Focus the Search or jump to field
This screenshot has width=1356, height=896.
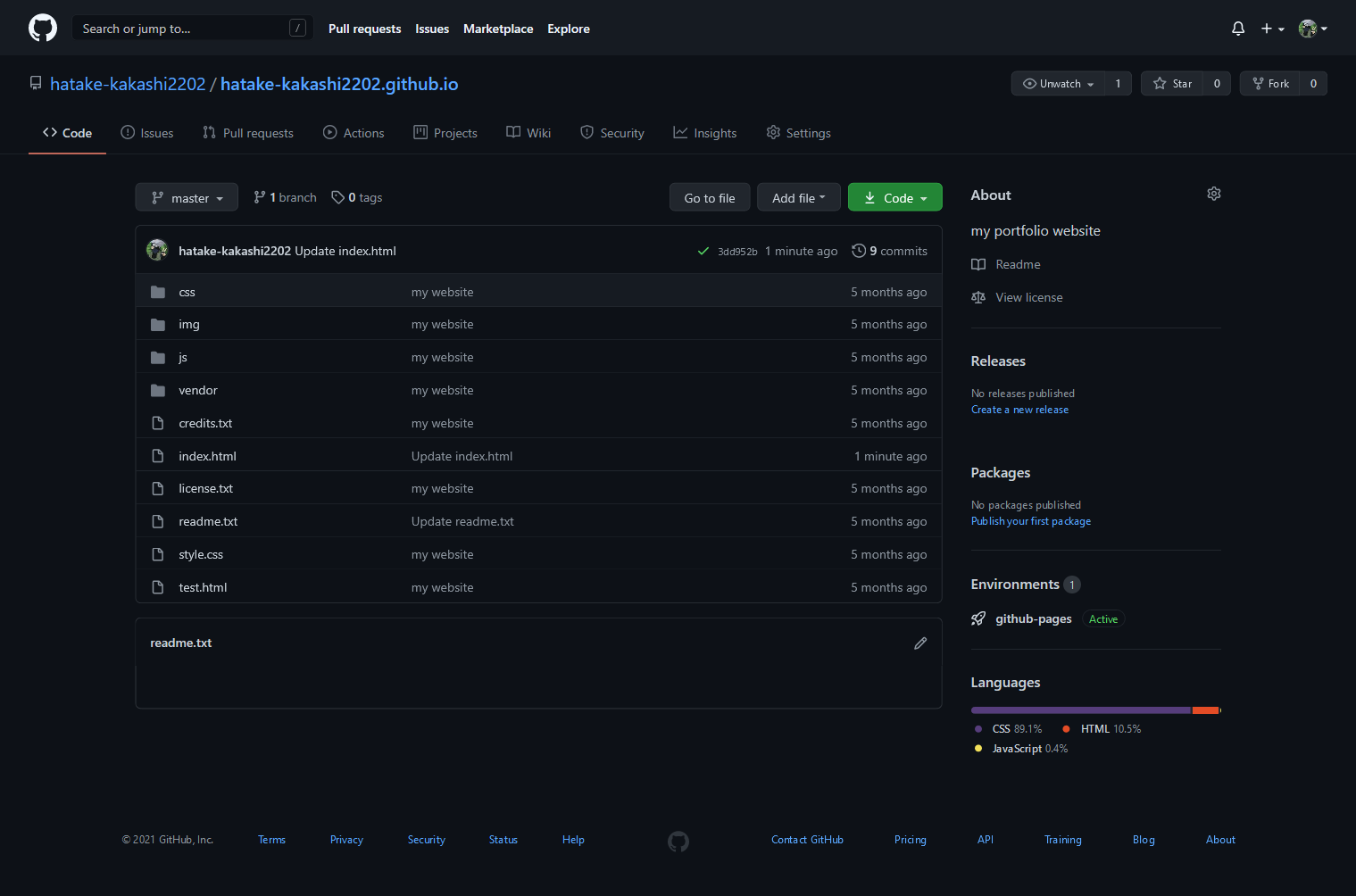(x=193, y=29)
